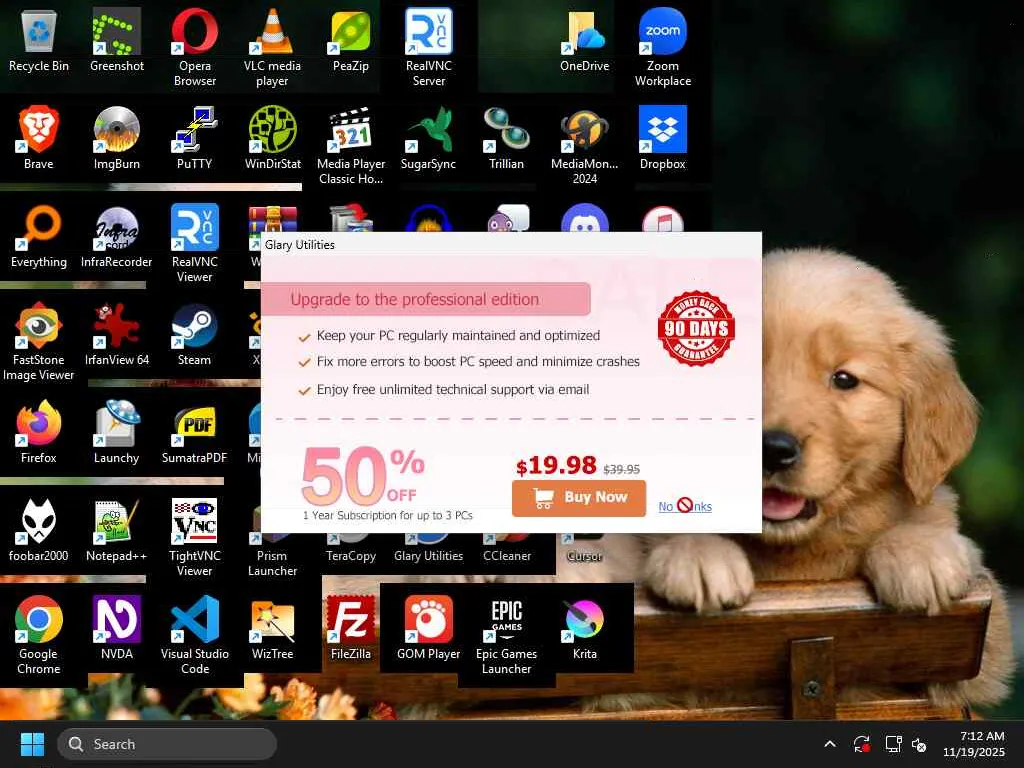Launch foobar2000 icon
Screen dimensions: 1024x768
coord(39,529)
